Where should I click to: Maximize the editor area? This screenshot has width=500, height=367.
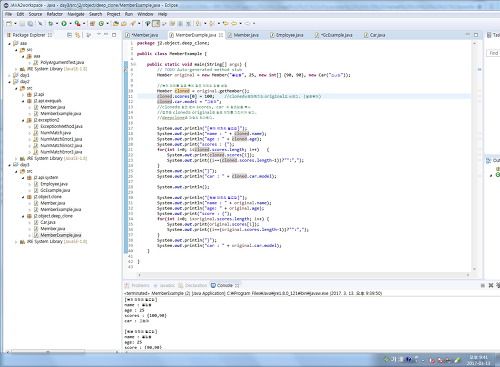click(476, 35)
